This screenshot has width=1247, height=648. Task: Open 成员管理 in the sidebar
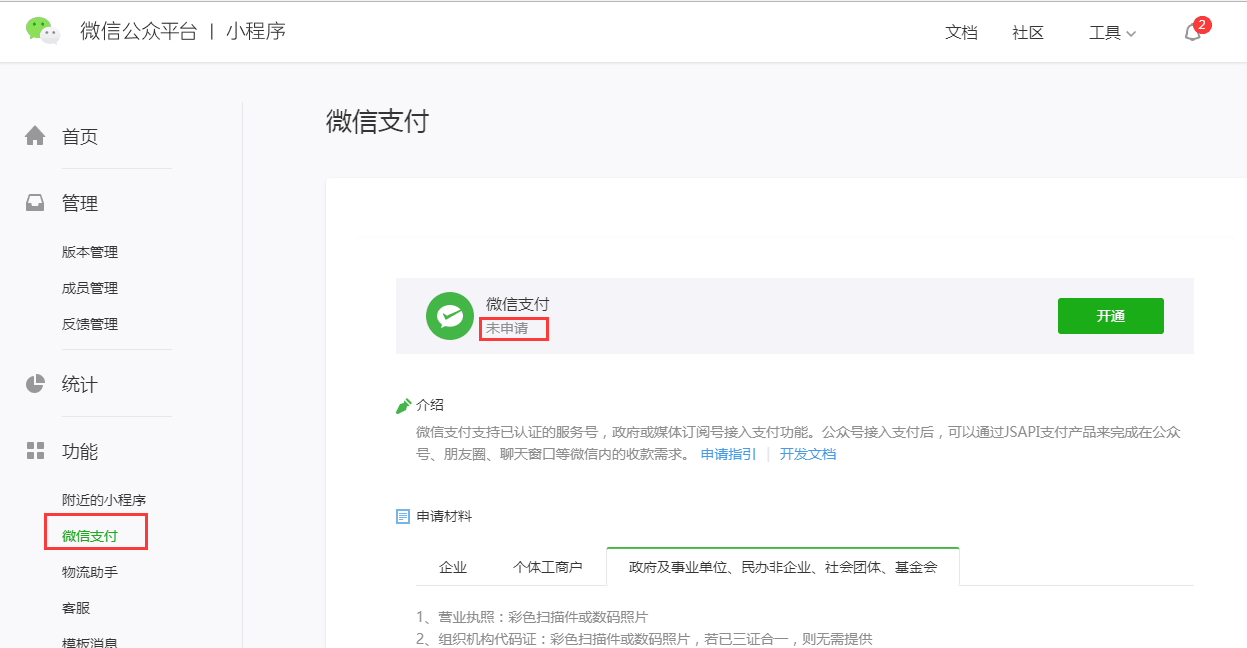coord(90,288)
